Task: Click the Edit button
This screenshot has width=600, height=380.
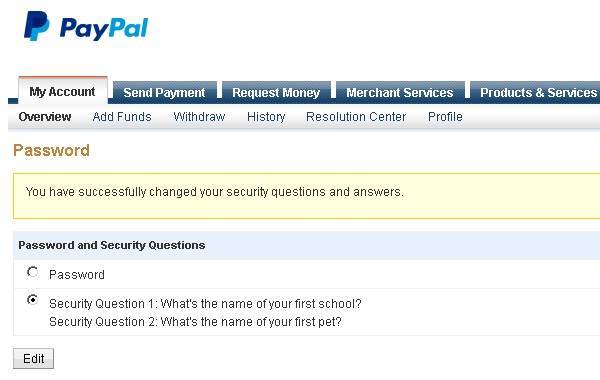Action: (x=34, y=359)
